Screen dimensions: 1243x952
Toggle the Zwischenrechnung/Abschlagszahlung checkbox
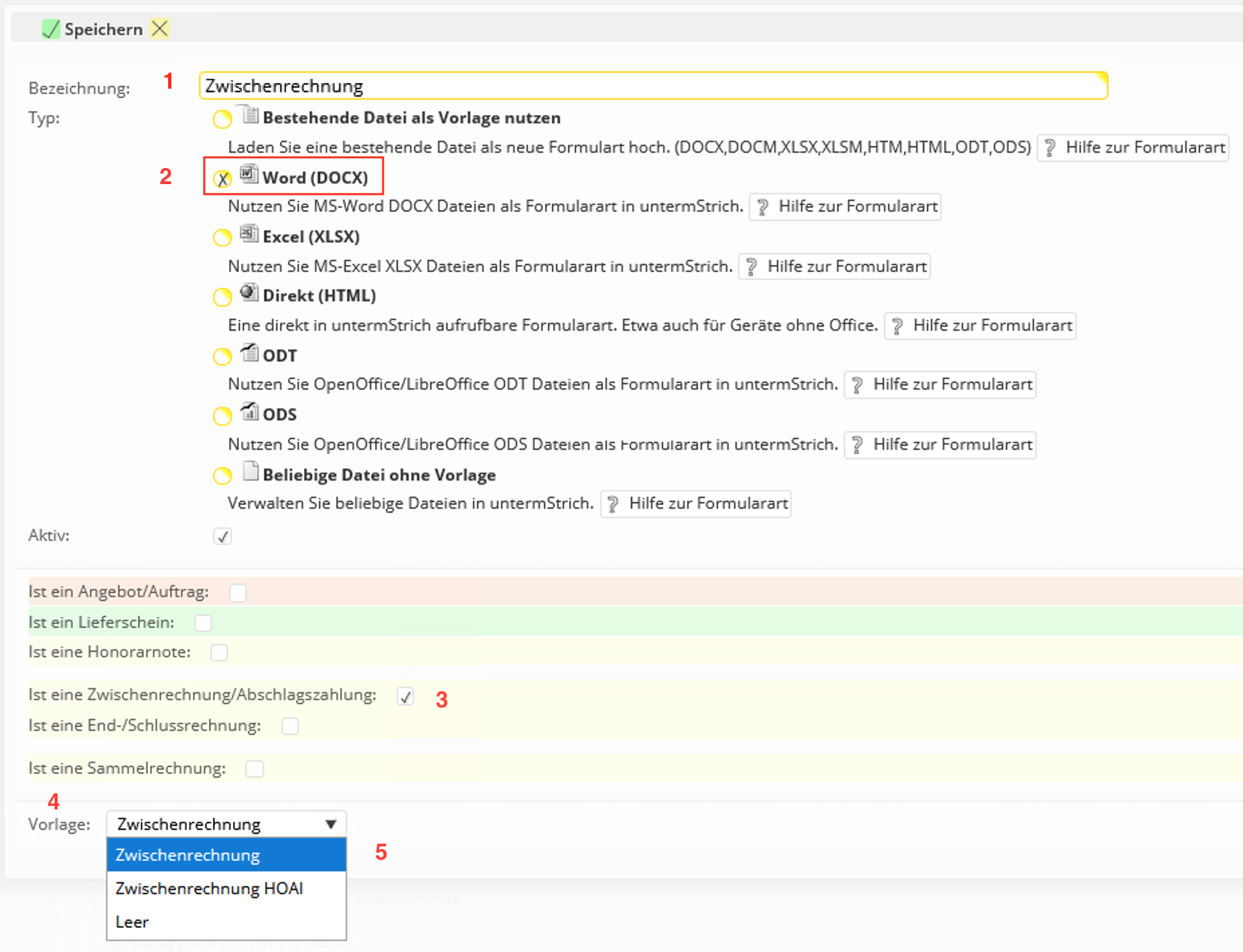[405, 696]
